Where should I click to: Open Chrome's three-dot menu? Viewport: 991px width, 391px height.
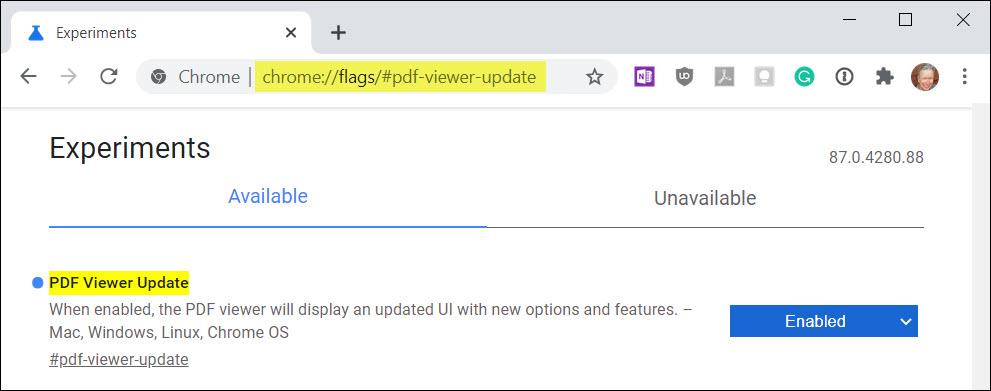964,77
